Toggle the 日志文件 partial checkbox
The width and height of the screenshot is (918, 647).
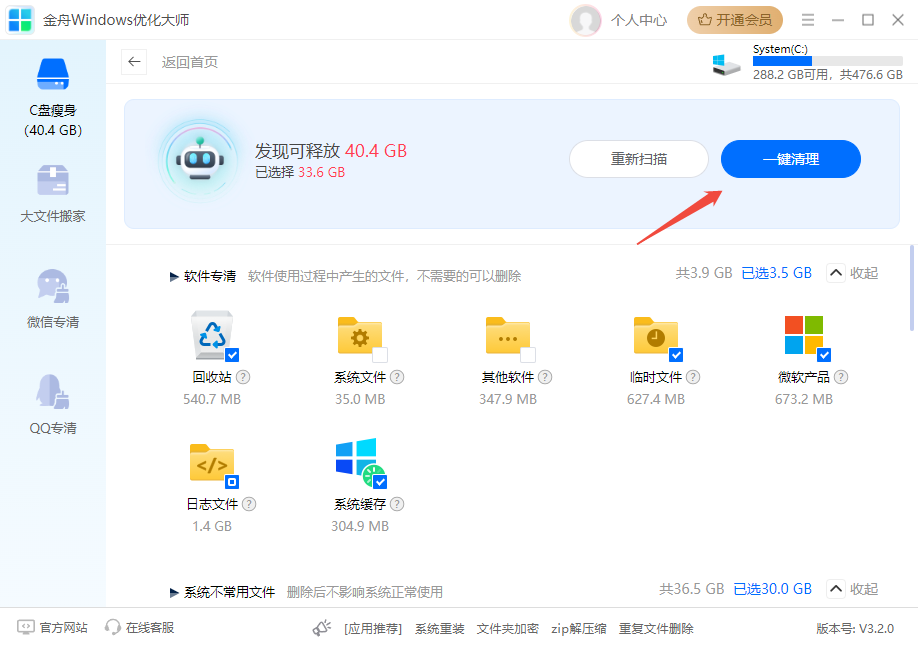232,482
